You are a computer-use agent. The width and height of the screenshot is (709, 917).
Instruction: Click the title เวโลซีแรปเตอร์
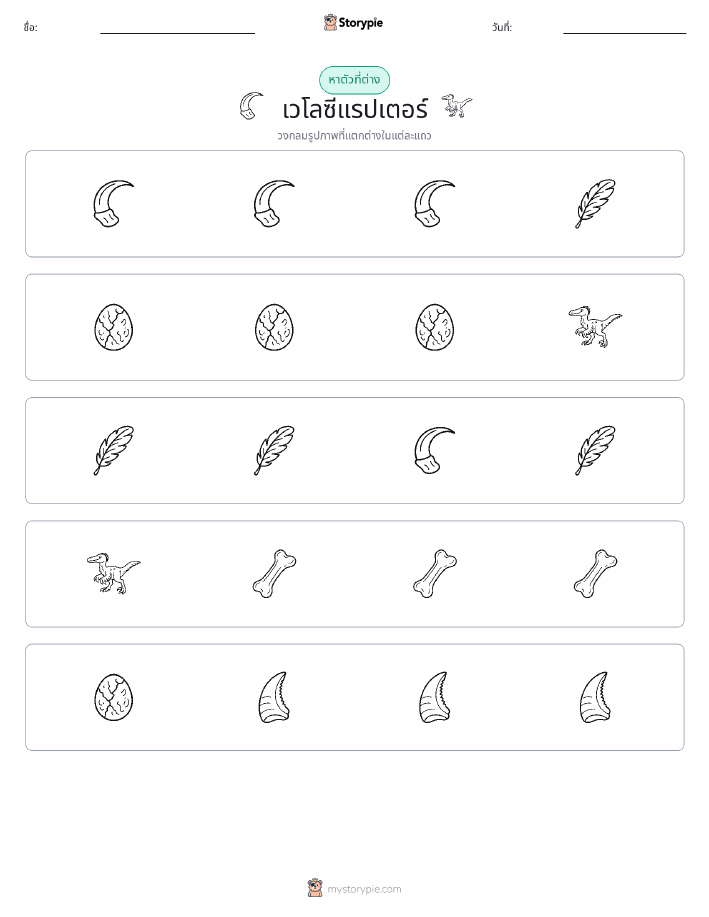(x=355, y=109)
